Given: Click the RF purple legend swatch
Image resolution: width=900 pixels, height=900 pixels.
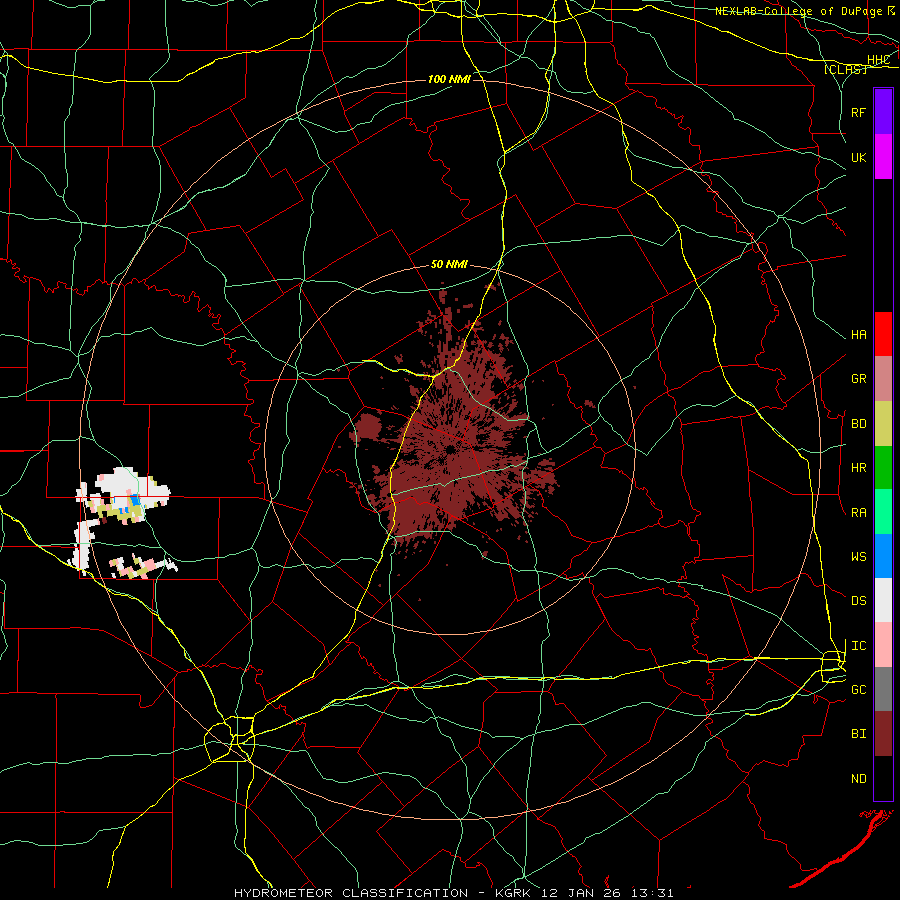Looking at the screenshot, I should tap(883, 112).
